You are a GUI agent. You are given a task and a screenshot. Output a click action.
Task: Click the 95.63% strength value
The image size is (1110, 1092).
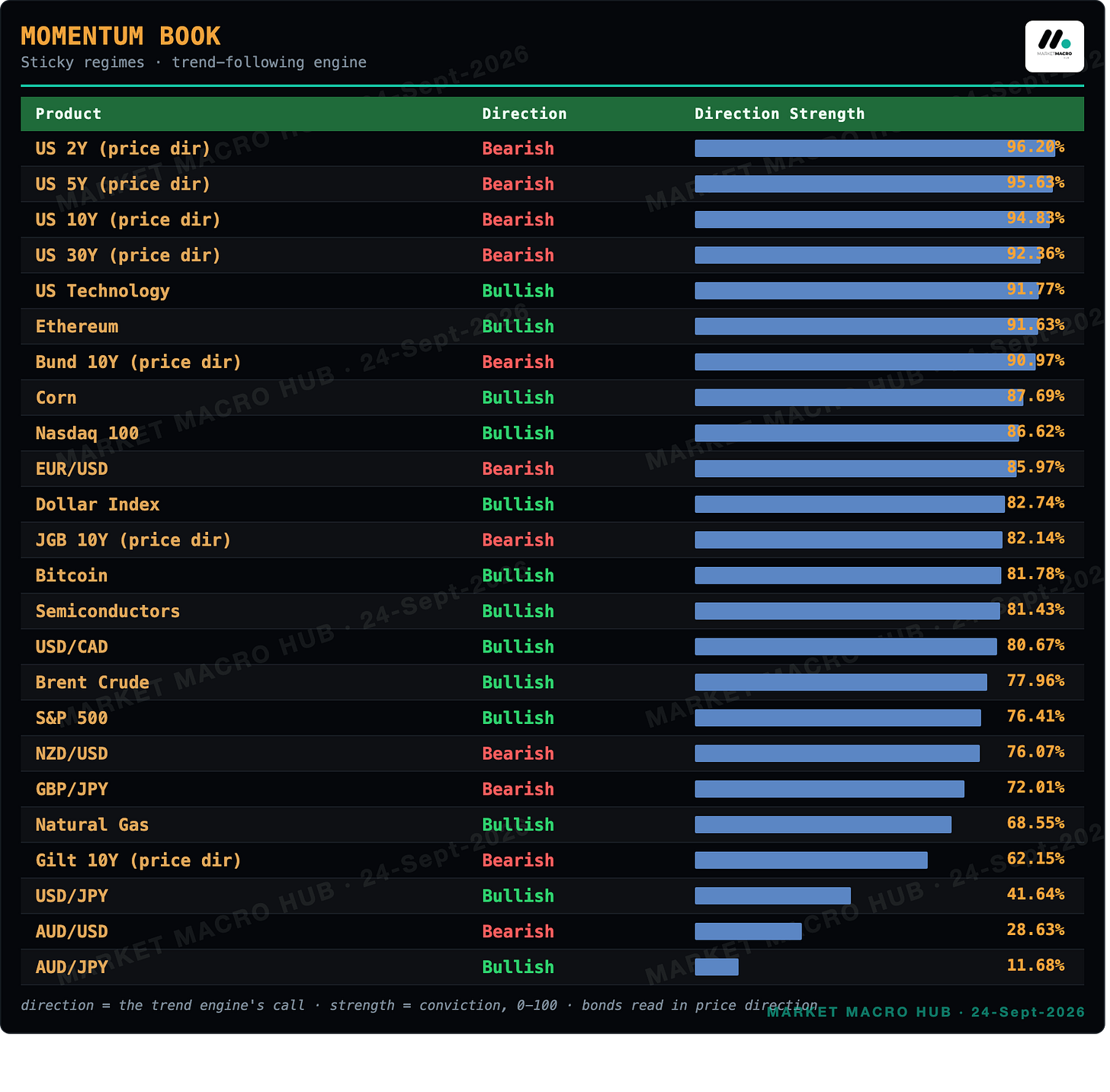pos(1036,182)
